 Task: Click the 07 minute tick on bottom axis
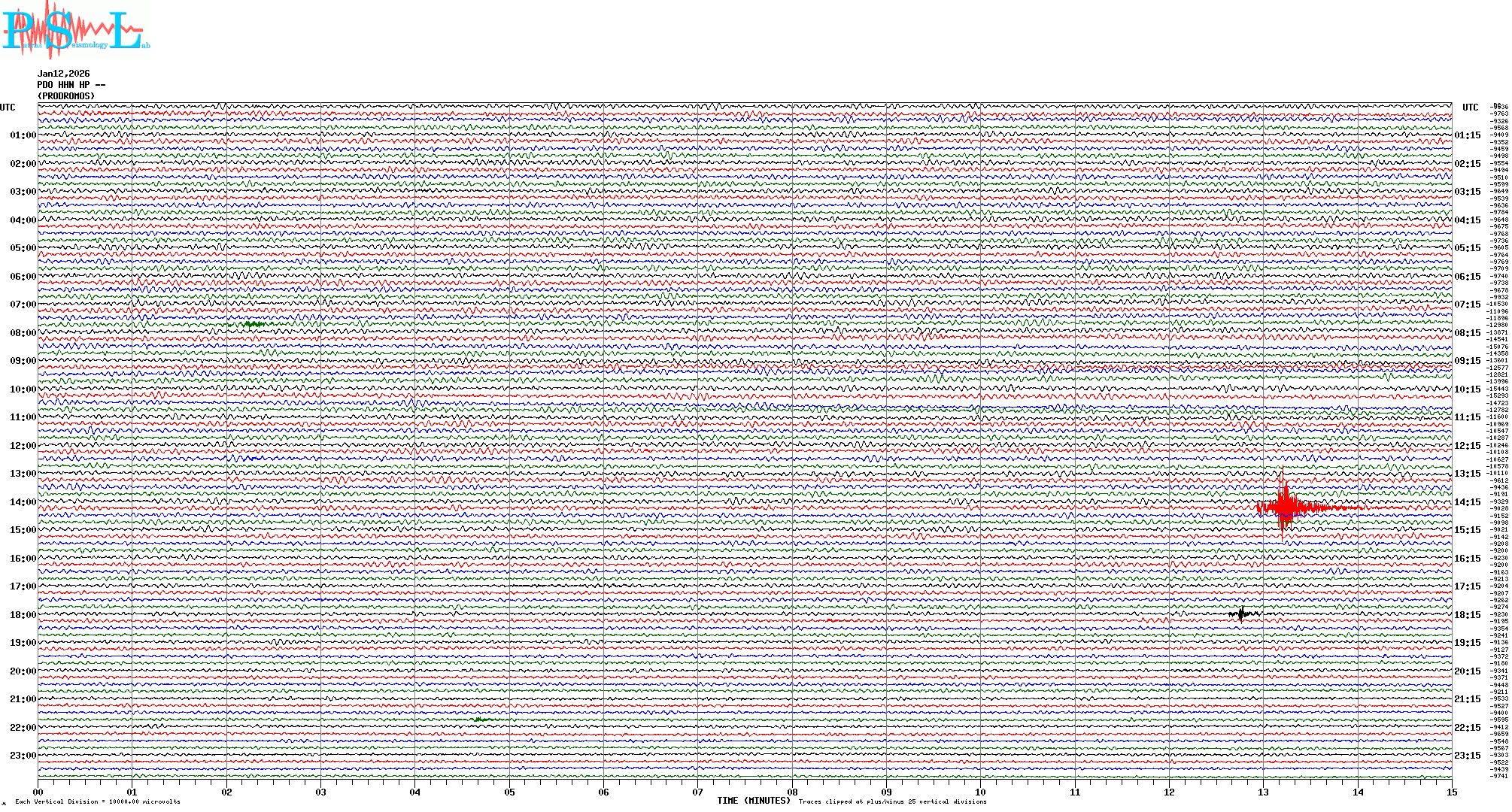pyautogui.click(x=698, y=792)
